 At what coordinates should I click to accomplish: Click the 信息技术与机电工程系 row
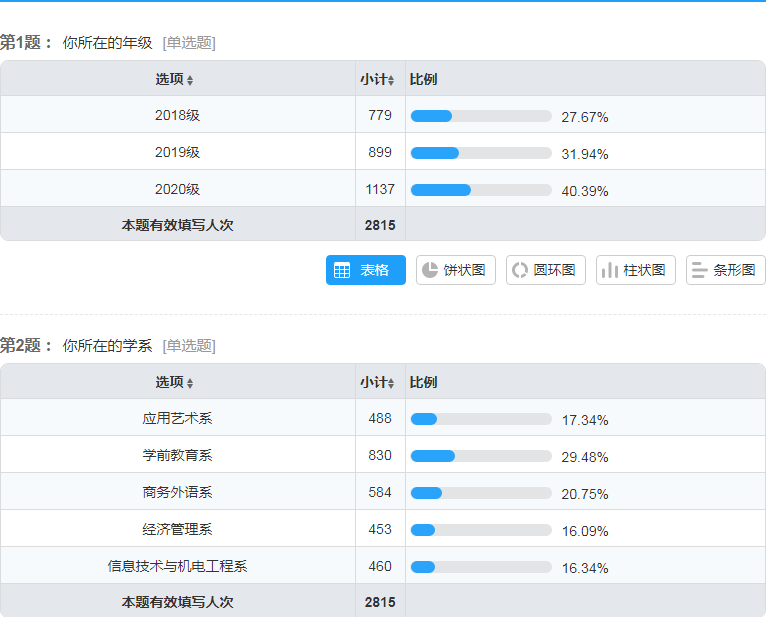[x=383, y=566]
